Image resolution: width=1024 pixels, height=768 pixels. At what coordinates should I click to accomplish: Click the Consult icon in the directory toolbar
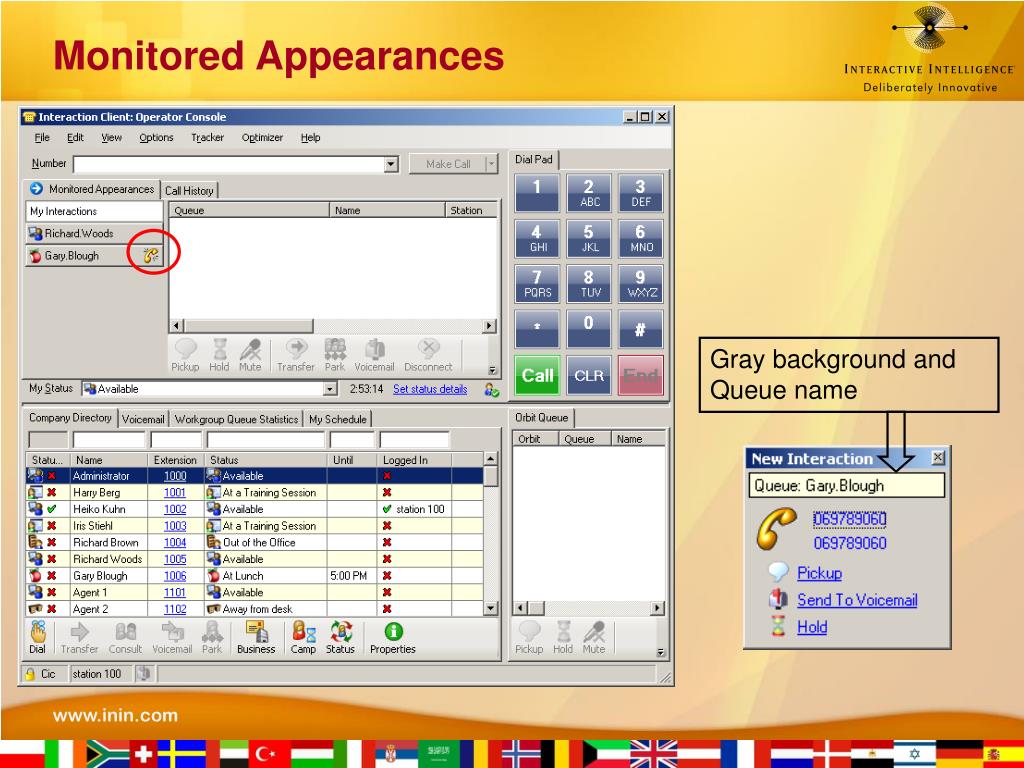(x=125, y=632)
